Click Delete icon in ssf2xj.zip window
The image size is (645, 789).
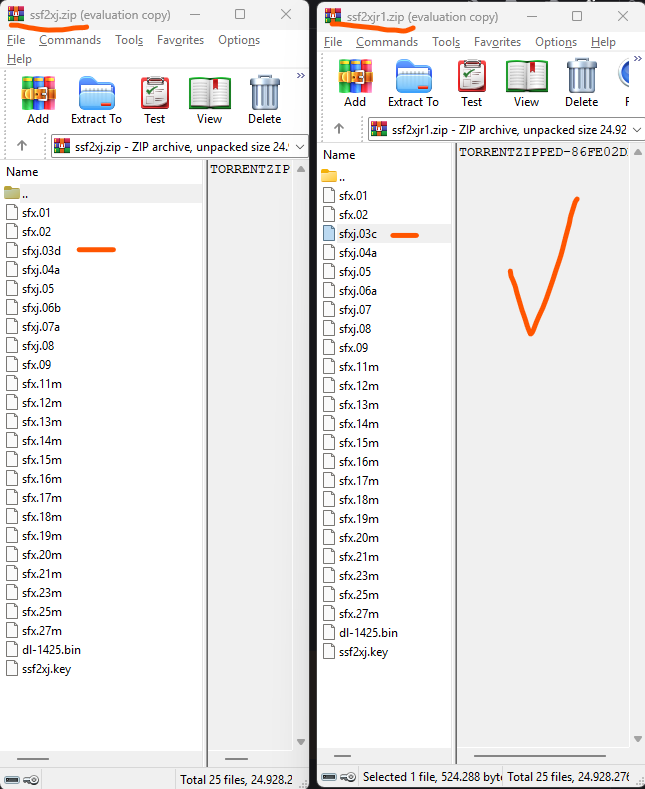coord(265,100)
